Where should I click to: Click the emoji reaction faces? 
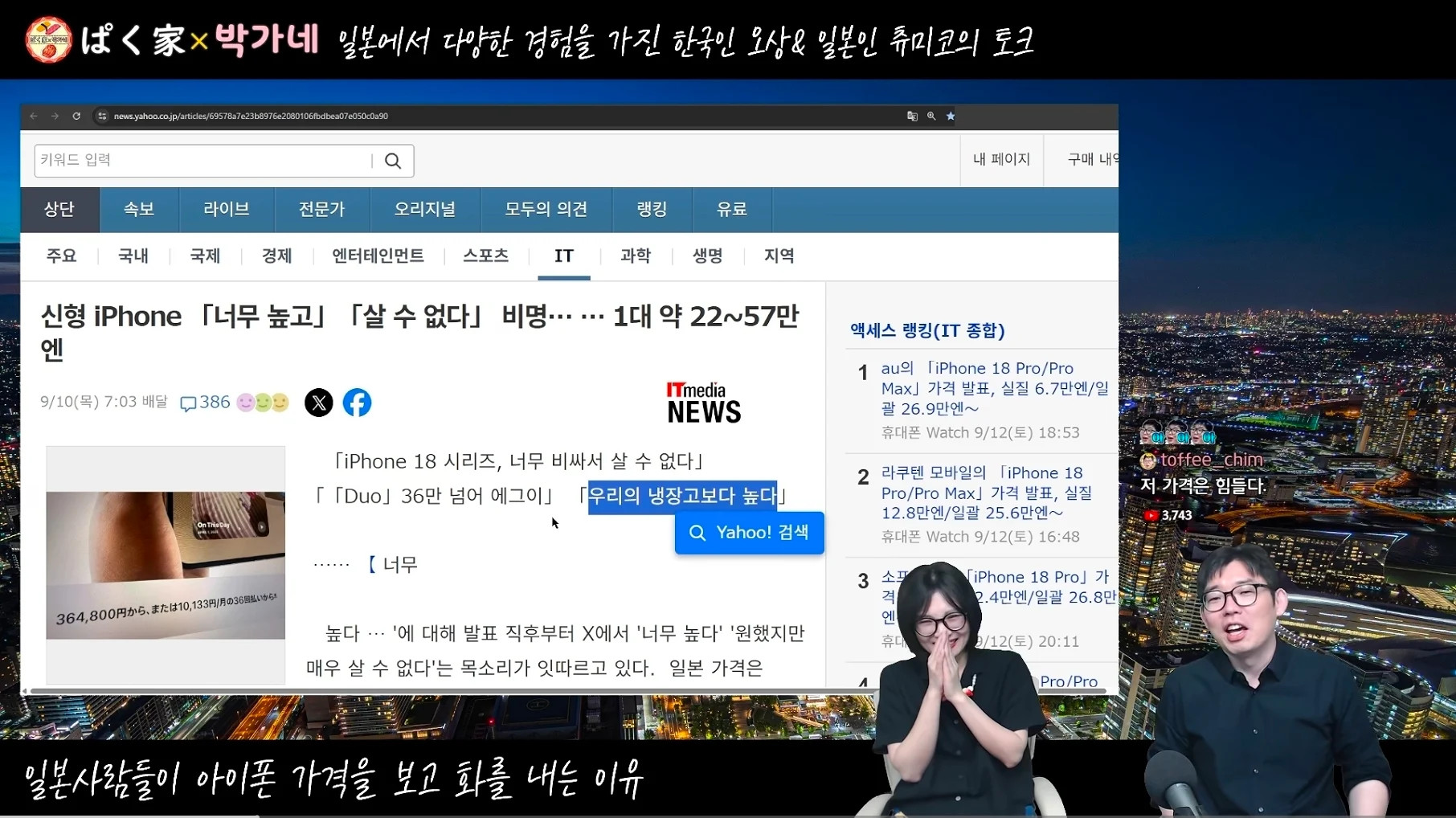(x=263, y=403)
